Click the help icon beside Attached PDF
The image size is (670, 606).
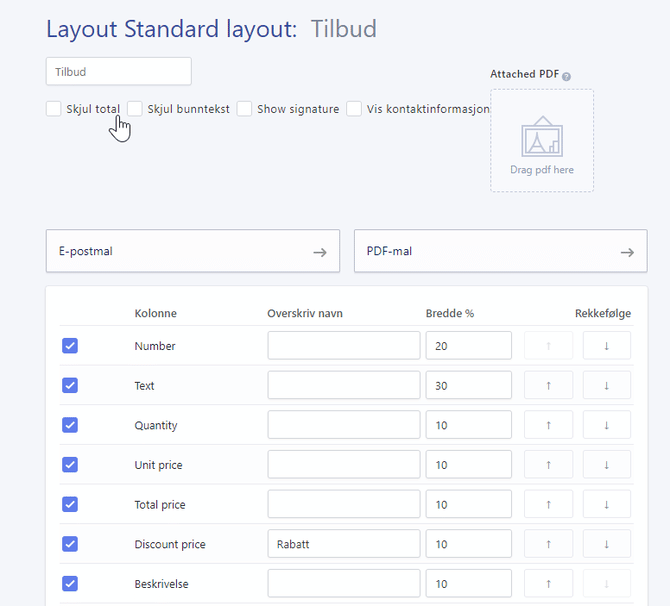tap(566, 76)
